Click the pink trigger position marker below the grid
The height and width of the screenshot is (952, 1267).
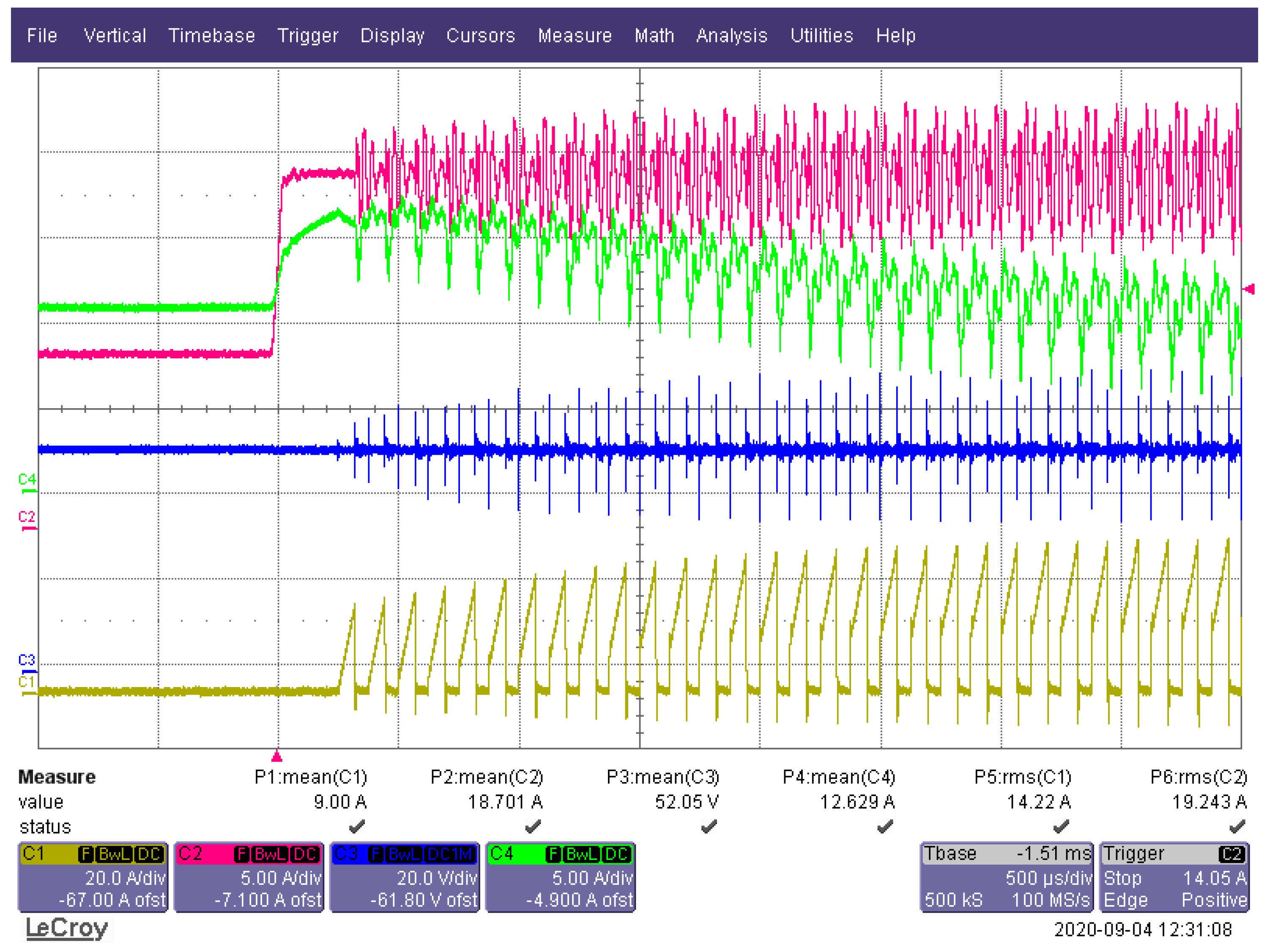point(276,757)
